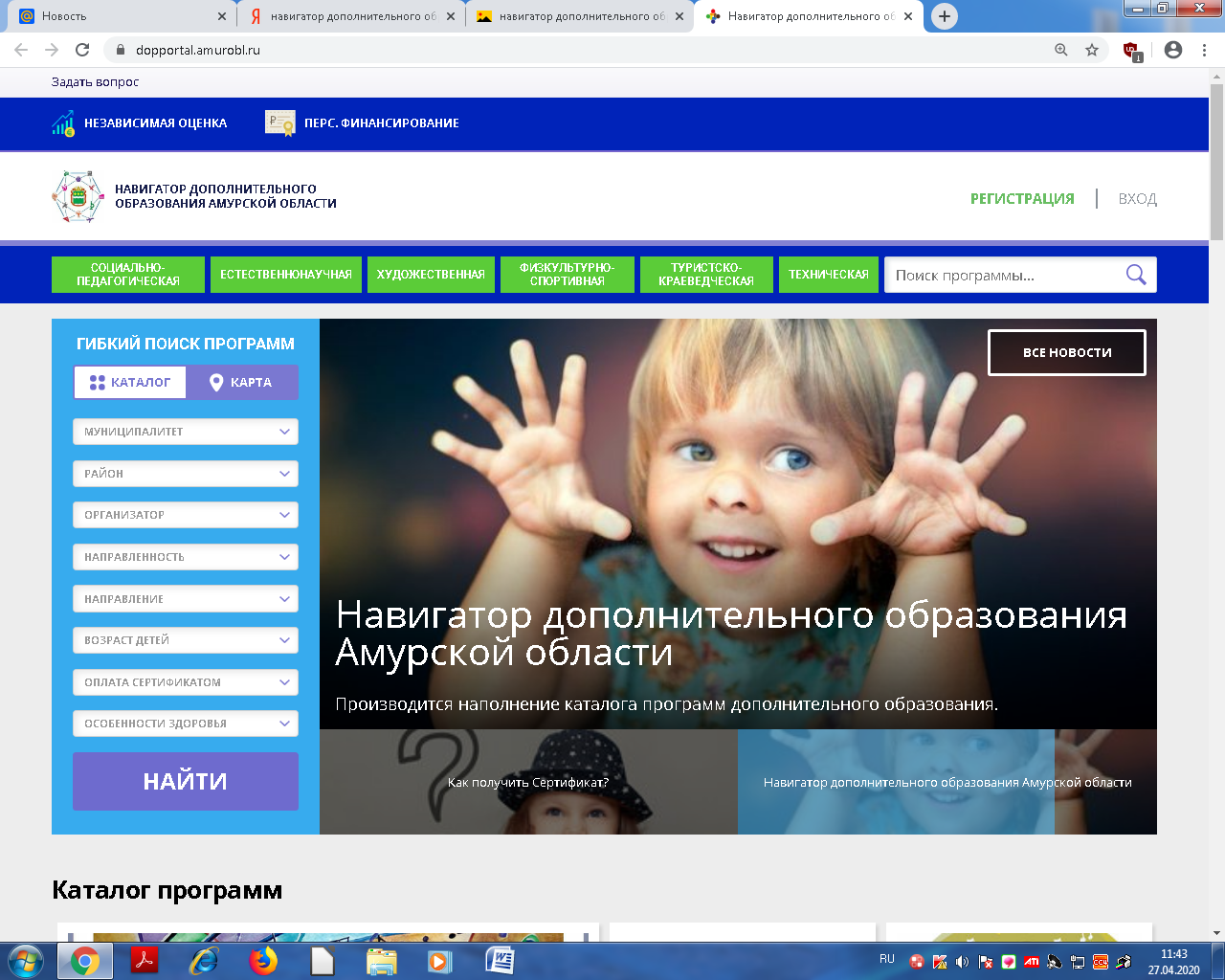Switch to the Карта view toggle

click(x=242, y=382)
